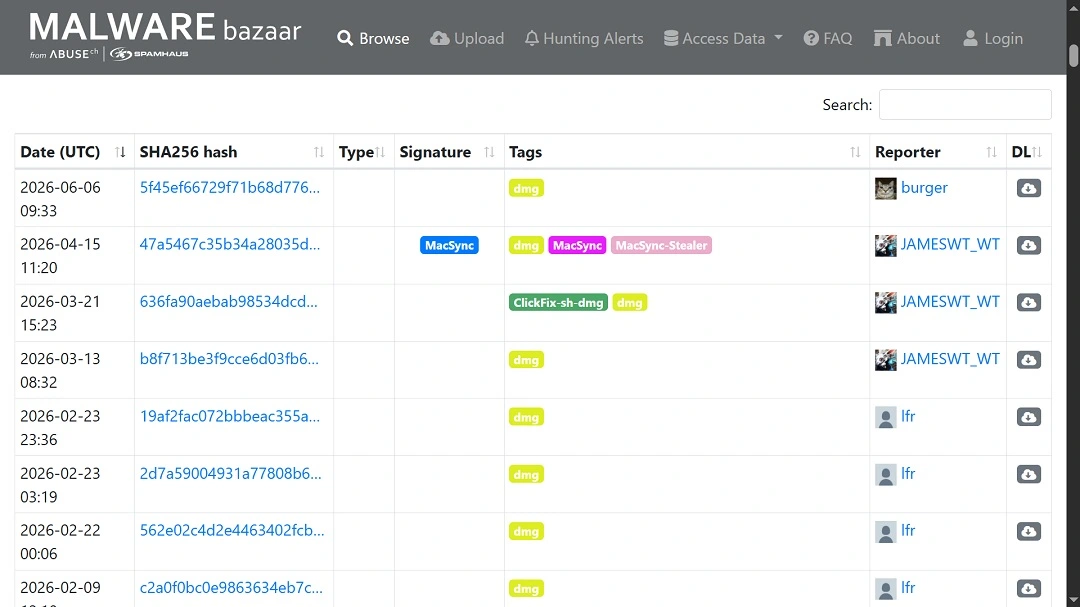
Task: Click lfr avatar in the 2026-02-22 row
Action: (886, 531)
